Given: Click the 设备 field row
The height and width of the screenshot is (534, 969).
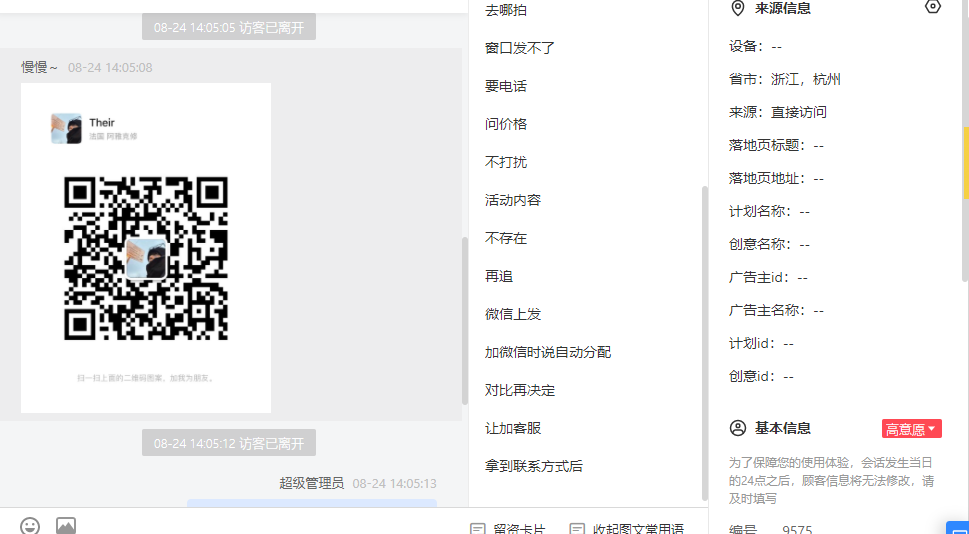Looking at the screenshot, I should point(755,46).
